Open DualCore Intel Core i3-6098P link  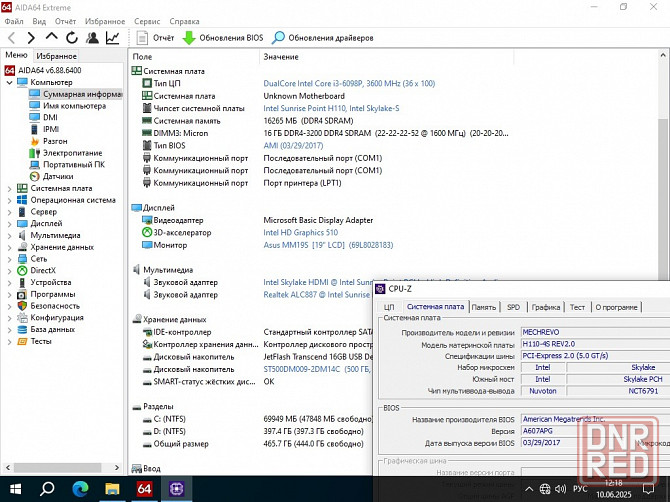349,83
